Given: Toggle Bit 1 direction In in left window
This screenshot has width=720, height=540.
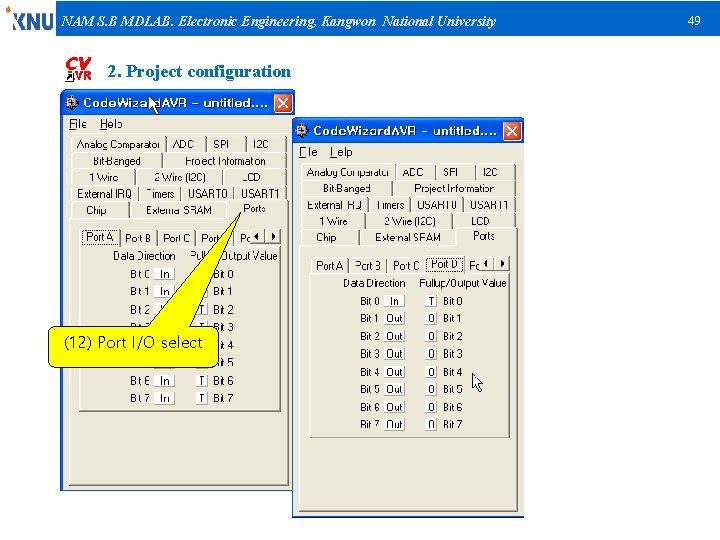Looking at the screenshot, I should click(164, 292).
